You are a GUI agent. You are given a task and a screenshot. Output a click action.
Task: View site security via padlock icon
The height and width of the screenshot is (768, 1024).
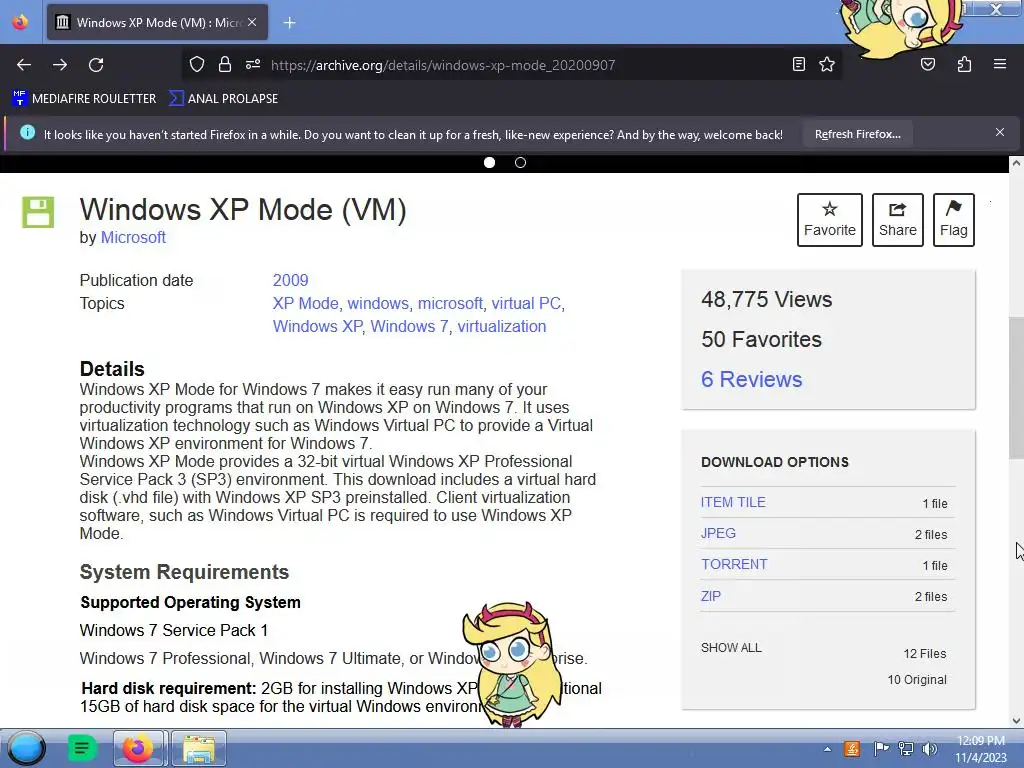pos(225,64)
